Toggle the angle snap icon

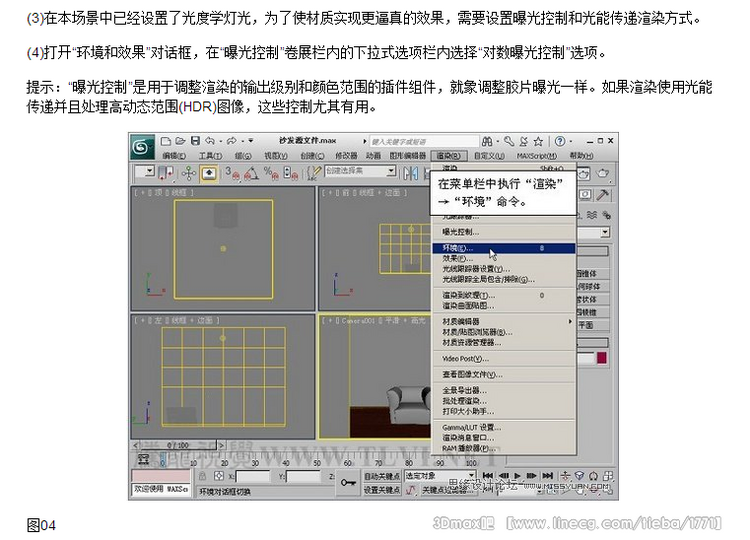[x=251, y=173]
